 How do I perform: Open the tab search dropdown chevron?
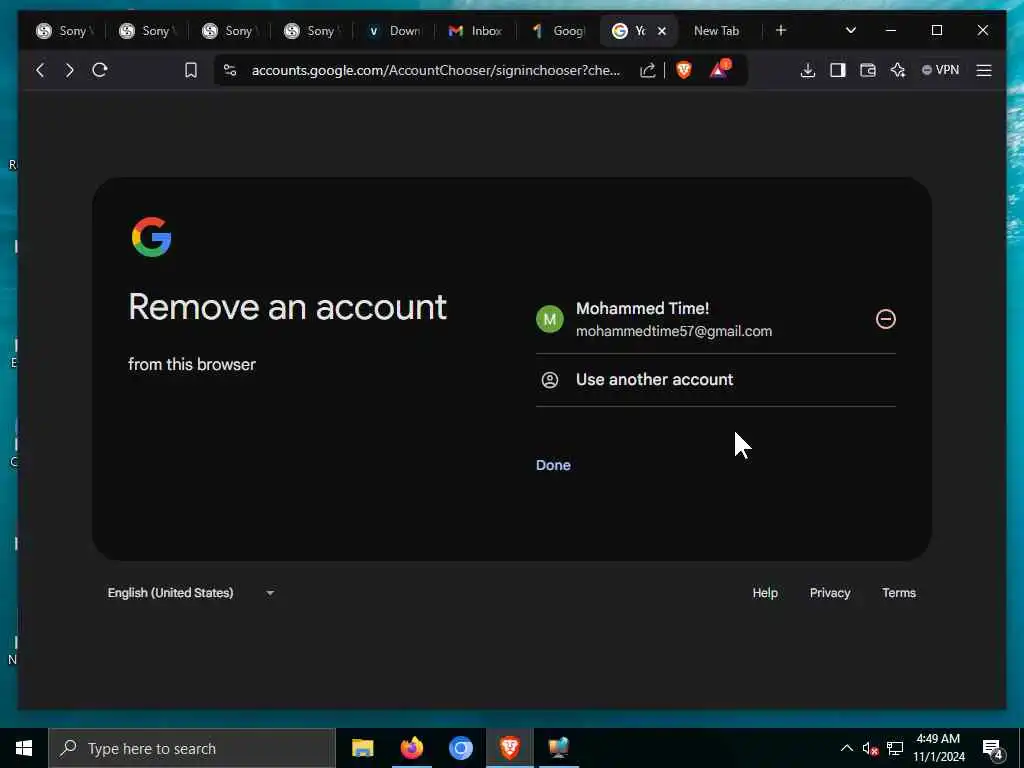coord(850,31)
